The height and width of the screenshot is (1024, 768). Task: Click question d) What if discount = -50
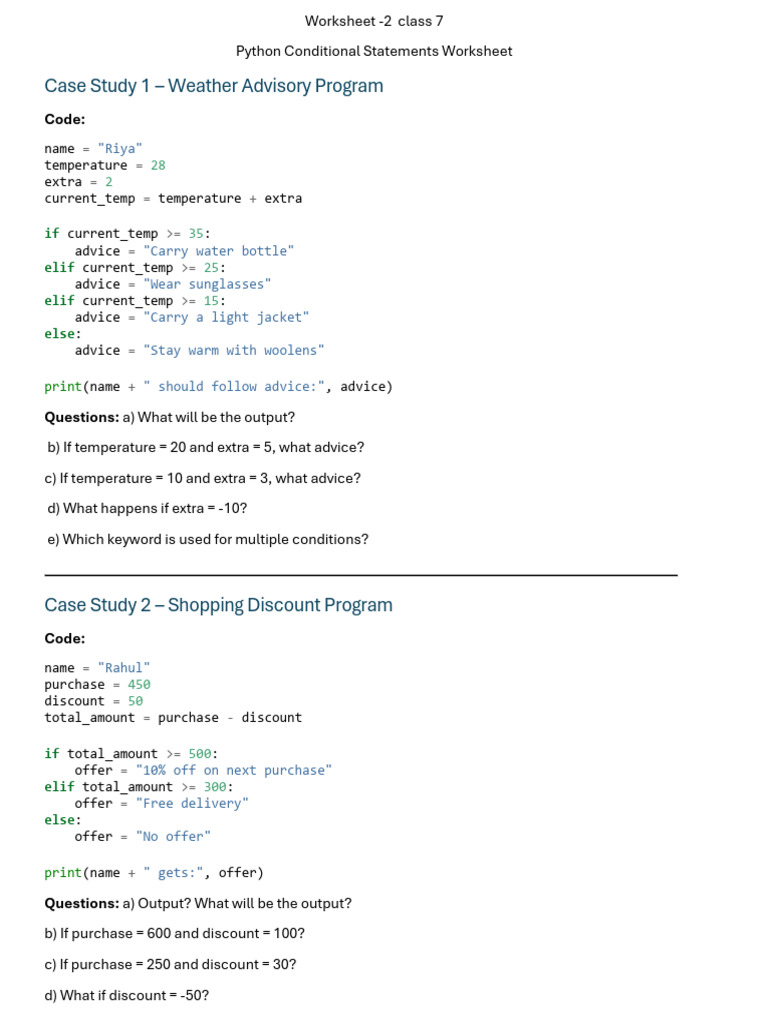[127, 995]
